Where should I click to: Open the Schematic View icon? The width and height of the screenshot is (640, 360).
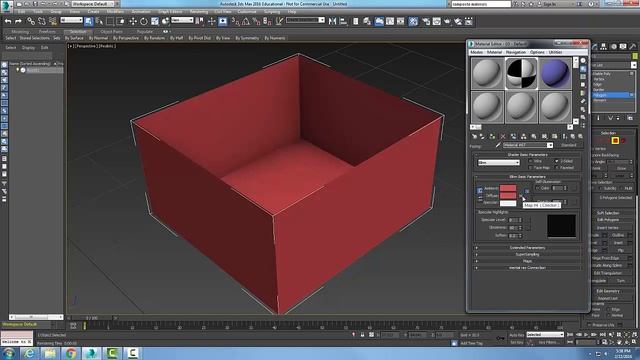pyautogui.click(x=400, y=21)
